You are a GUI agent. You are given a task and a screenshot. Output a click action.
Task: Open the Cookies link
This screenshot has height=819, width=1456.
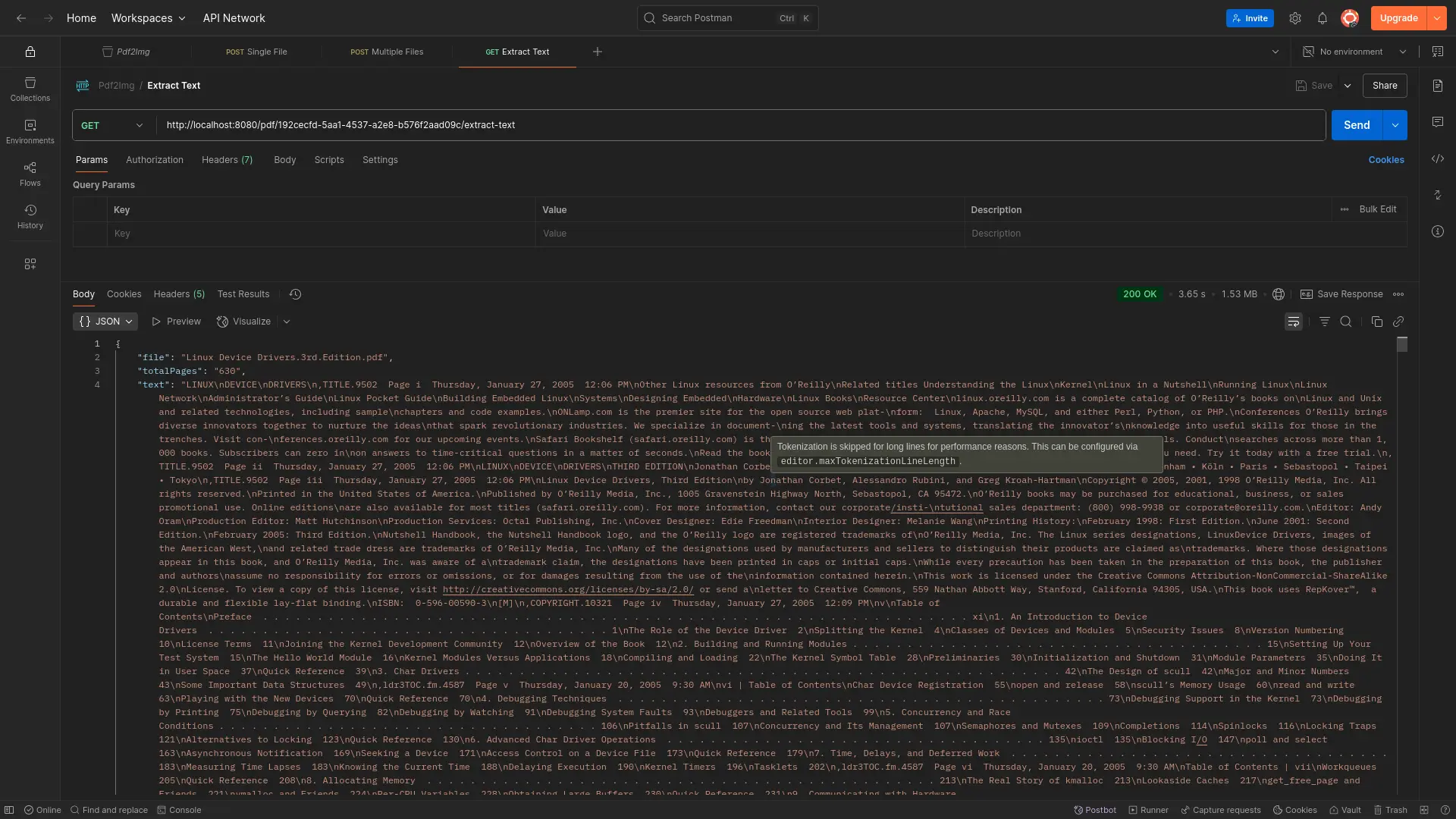pos(1386,160)
